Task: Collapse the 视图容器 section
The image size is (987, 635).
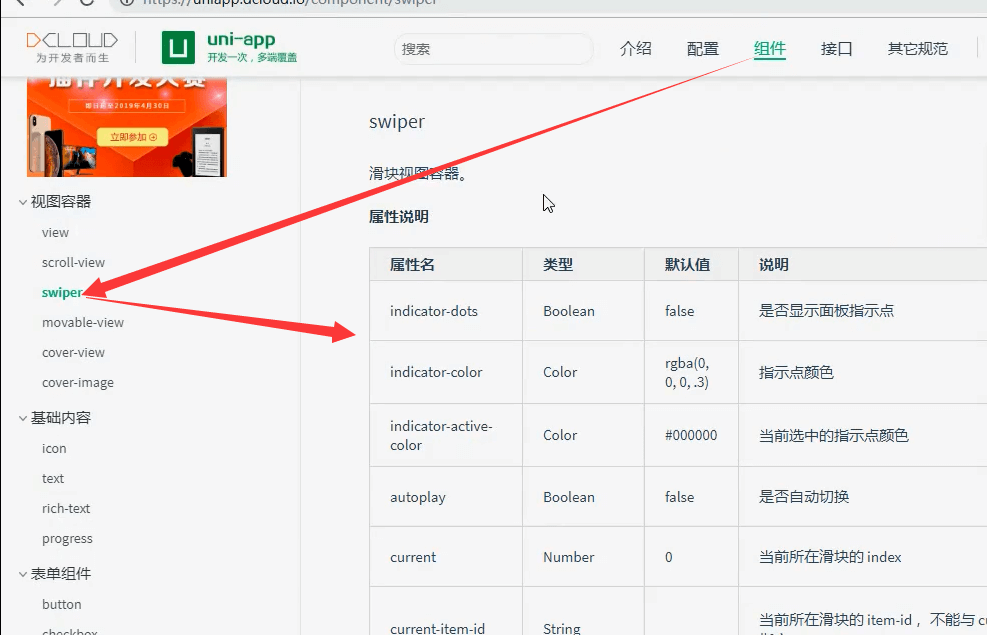Action: click(x=55, y=201)
